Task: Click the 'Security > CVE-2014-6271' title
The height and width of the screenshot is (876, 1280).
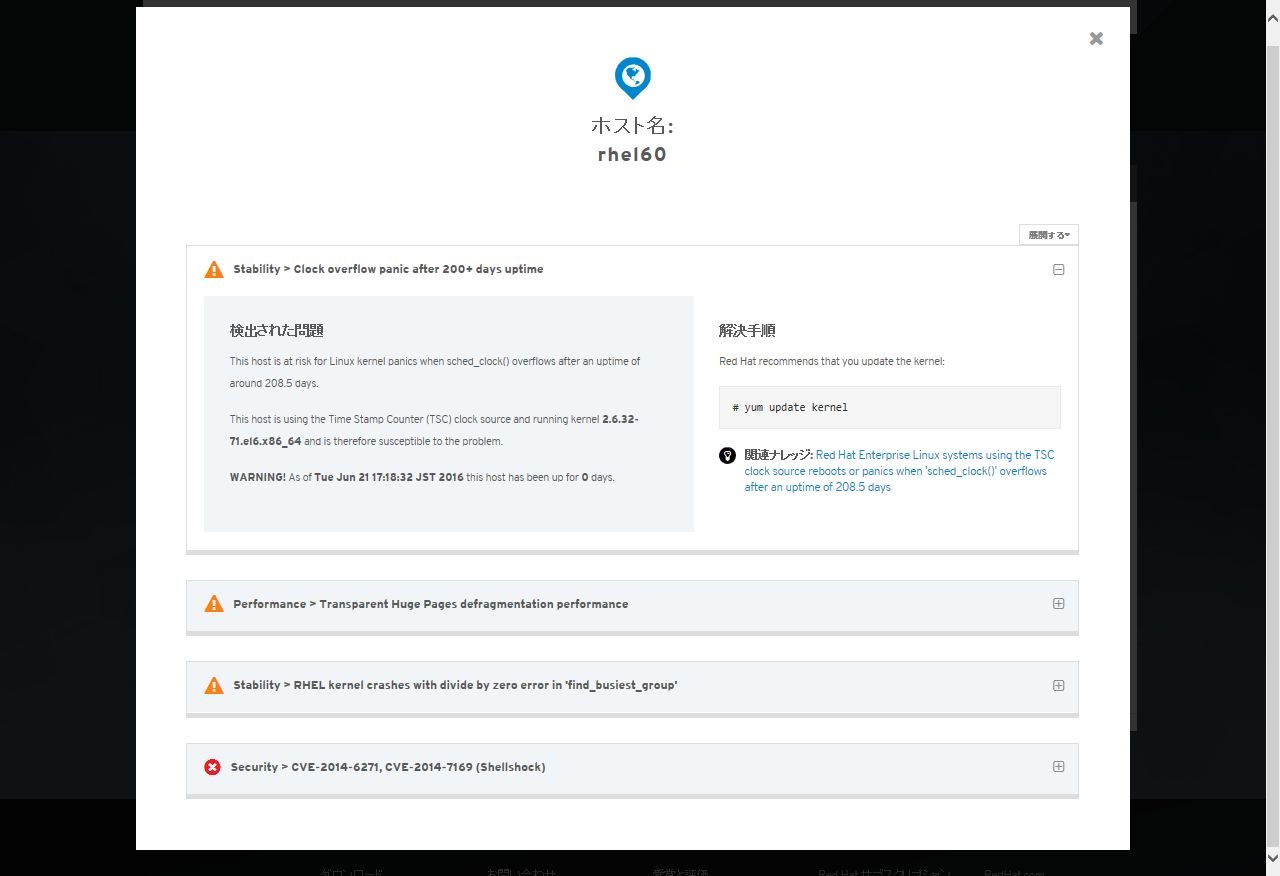Action: [x=388, y=767]
